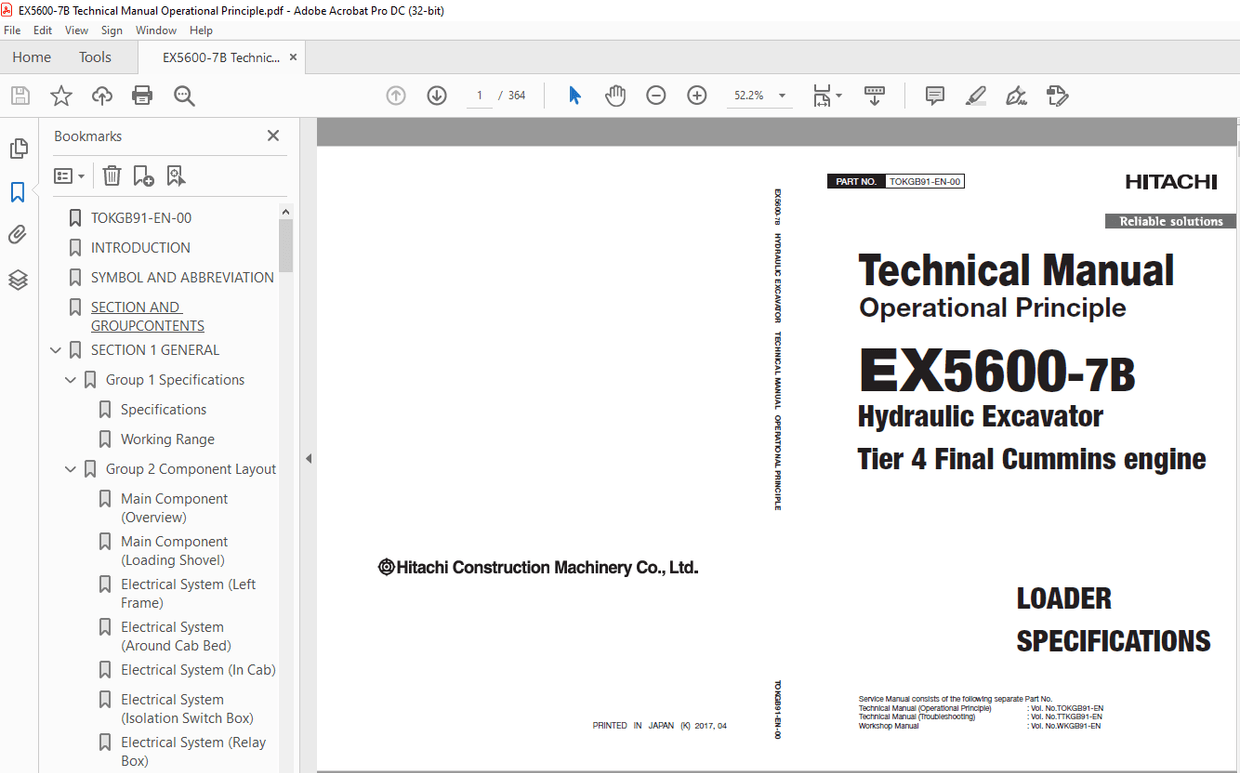Click the Zoom in plus icon
Image resolution: width=1240 pixels, height=773 pixels.
tap(697, 96)
